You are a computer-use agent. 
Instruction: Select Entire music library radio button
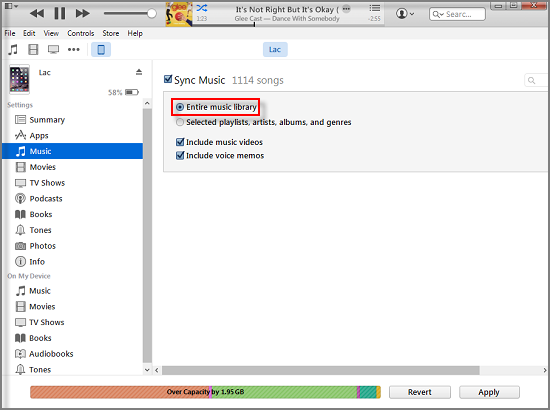180,107
